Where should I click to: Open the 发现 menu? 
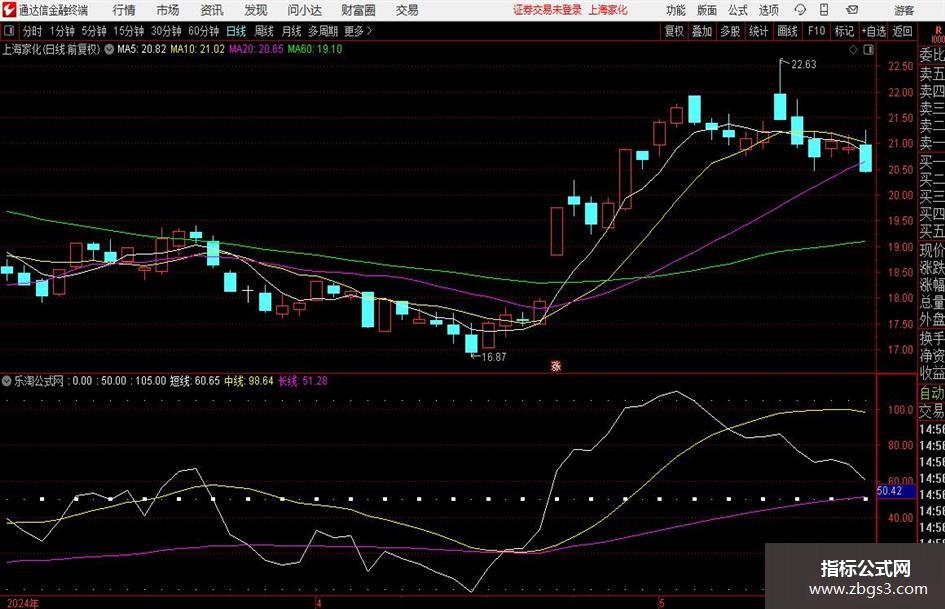point(256,10)
